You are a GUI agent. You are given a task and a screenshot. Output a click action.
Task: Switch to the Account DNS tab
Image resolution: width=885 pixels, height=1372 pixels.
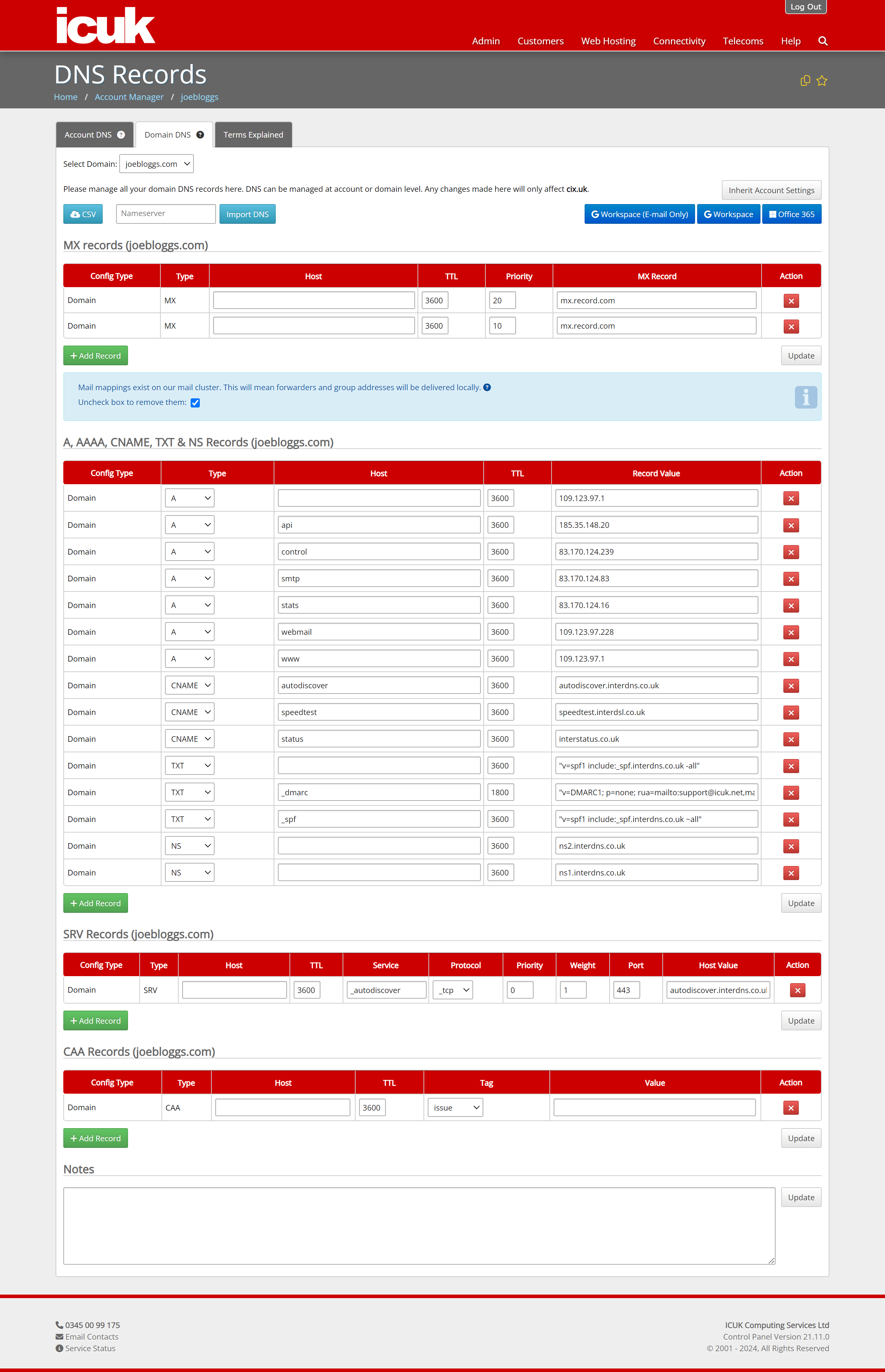point(94,134)
